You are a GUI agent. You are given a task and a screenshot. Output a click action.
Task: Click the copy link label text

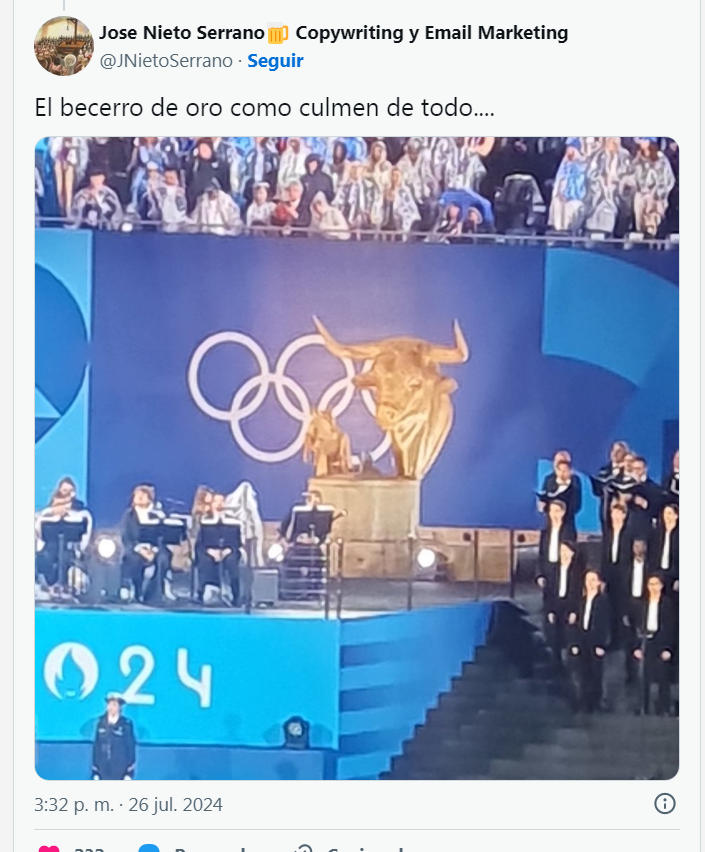click(365, 849)
